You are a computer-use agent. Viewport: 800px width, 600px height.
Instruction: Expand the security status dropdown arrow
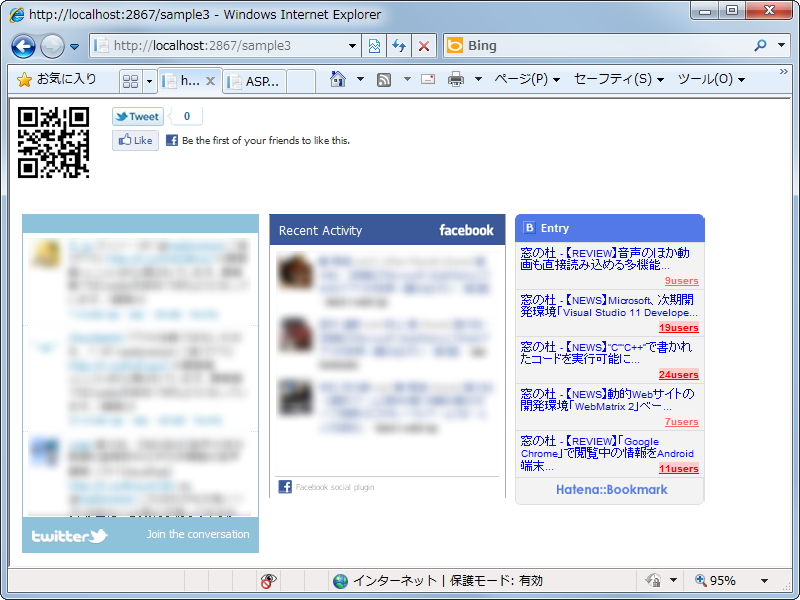673,581
